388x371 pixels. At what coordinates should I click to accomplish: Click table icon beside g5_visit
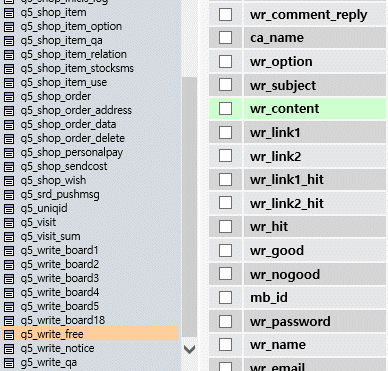click(x=9, y=223)
